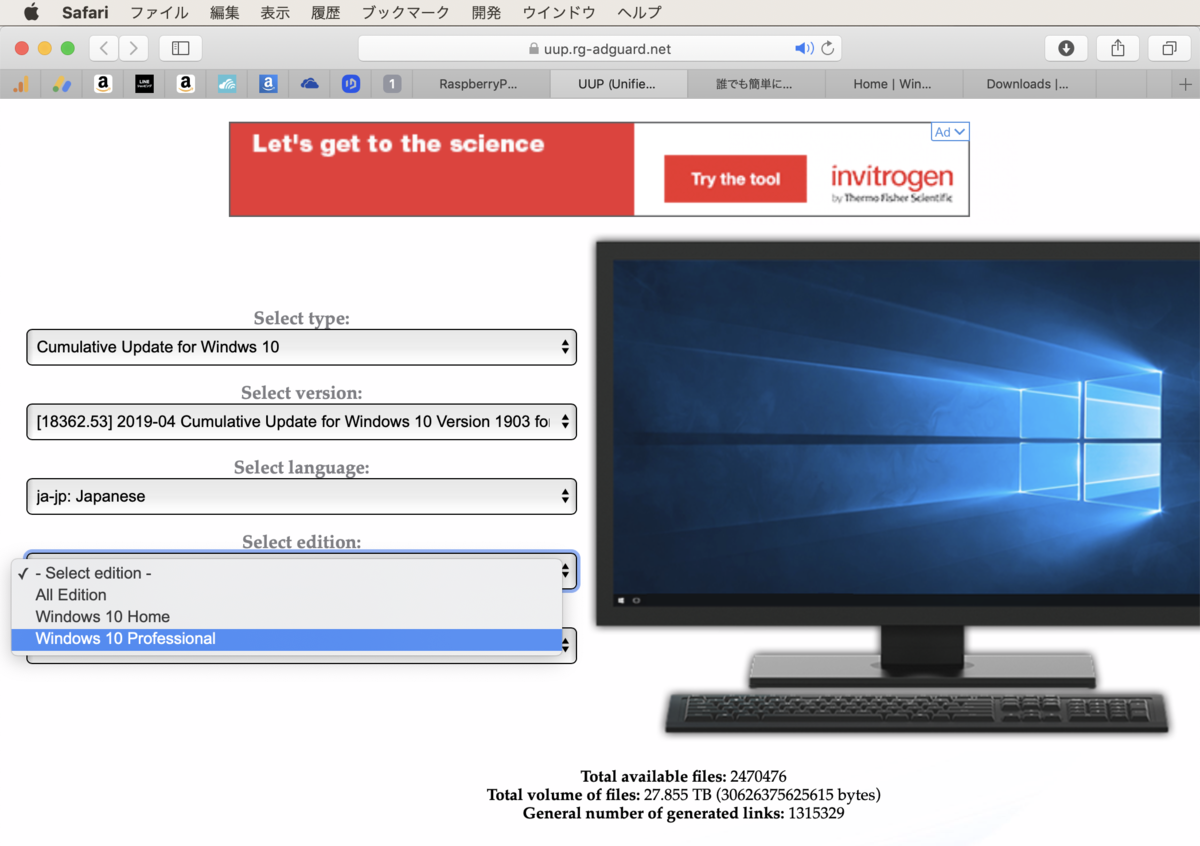Screen dimensions: 1200x846
Task: Open the Select language dropdown
Action: [301, 496]
